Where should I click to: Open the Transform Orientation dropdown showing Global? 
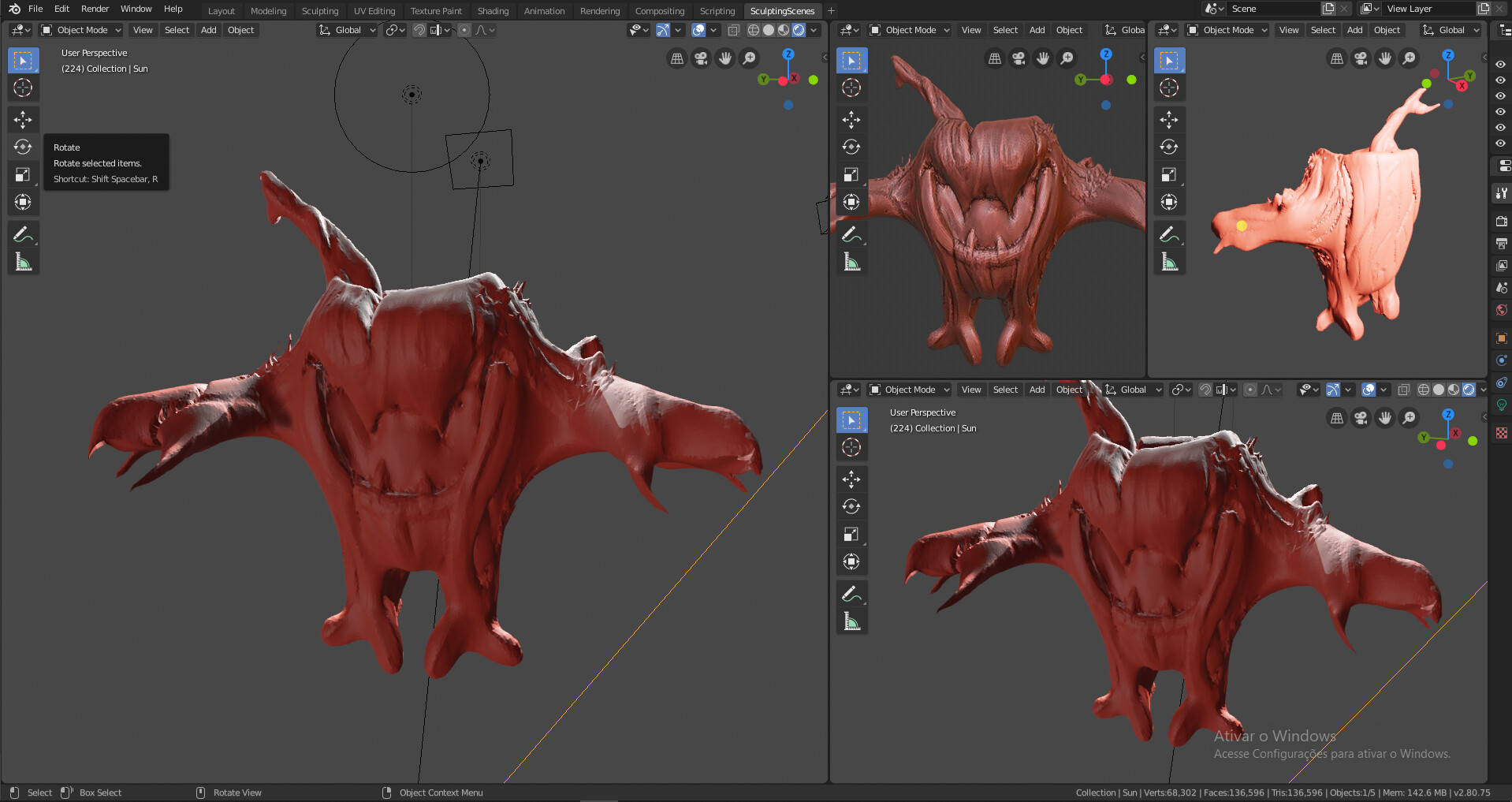[346, 30]
